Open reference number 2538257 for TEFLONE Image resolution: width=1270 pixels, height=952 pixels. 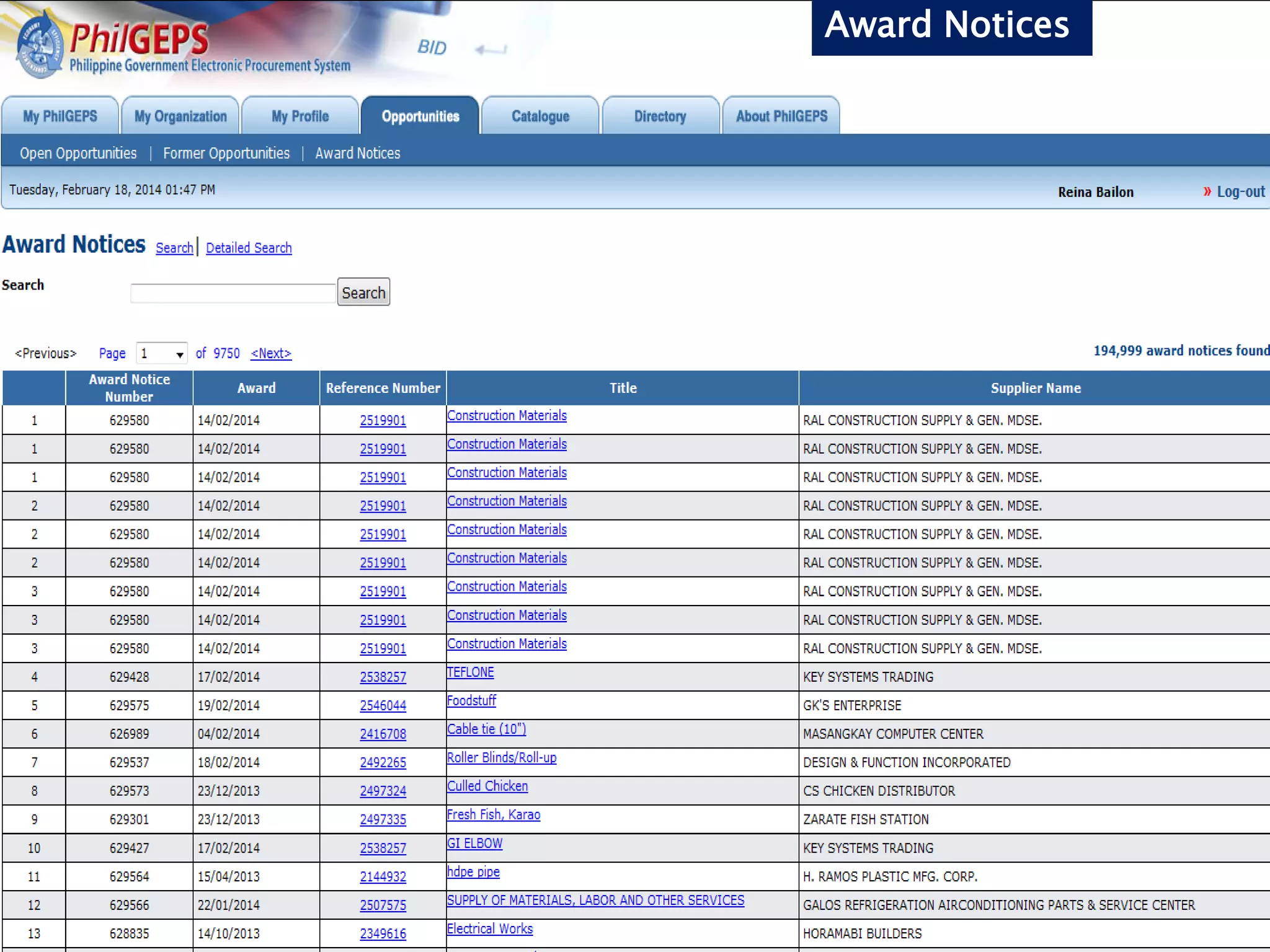tap(383, 677)
